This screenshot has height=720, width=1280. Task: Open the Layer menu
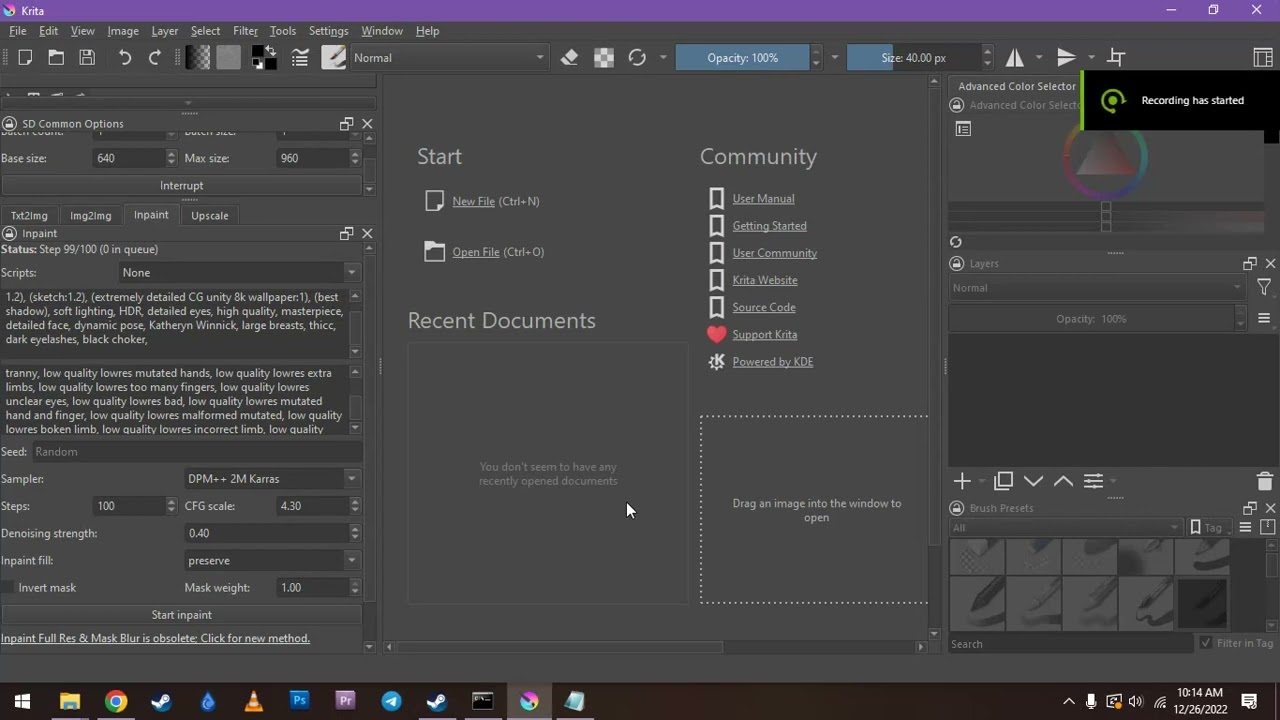(164, 31)
